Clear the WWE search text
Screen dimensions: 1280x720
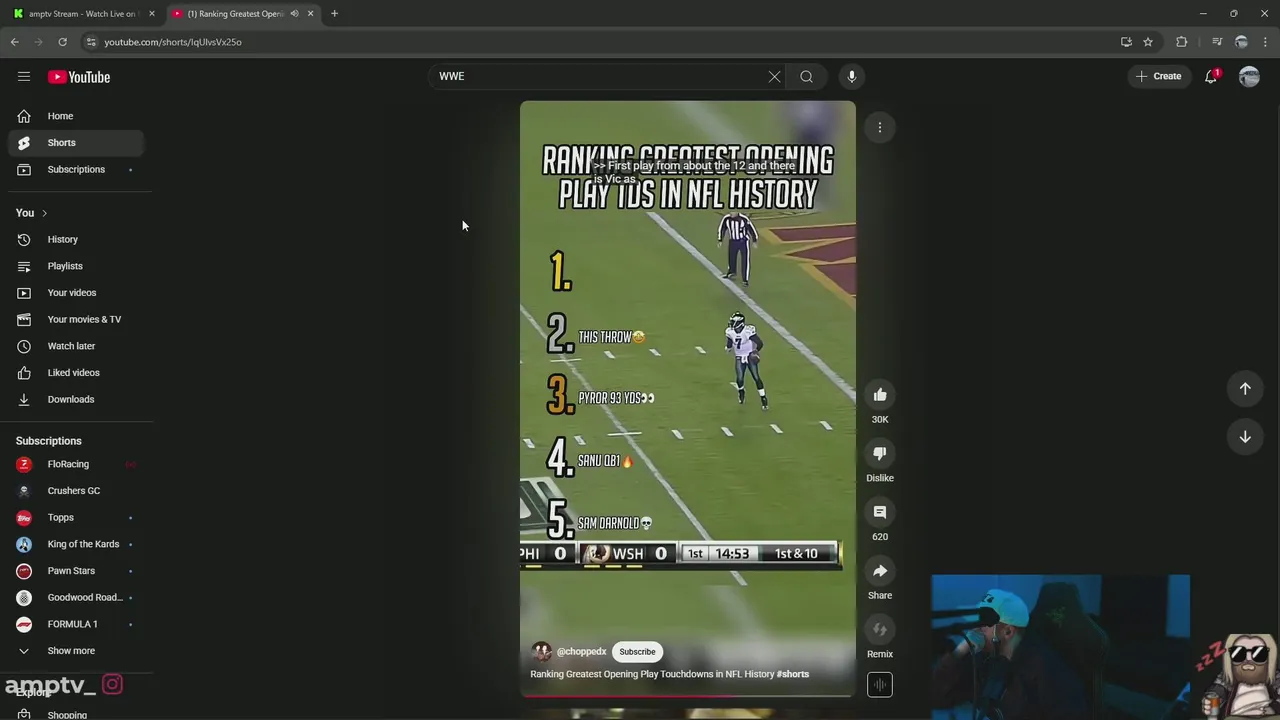click(x=774, y=76)
